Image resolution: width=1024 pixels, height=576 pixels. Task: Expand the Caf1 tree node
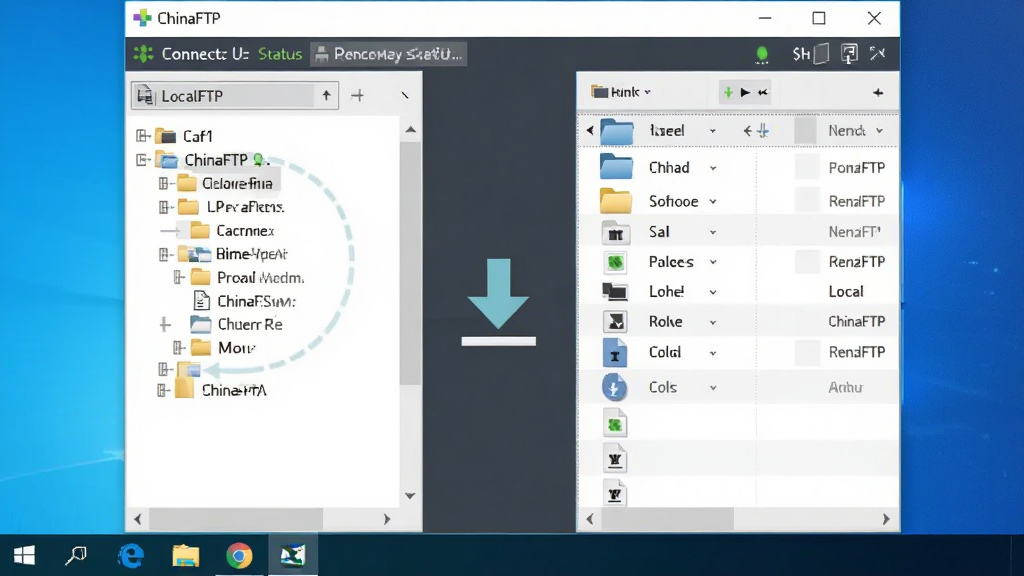(142, 136)
